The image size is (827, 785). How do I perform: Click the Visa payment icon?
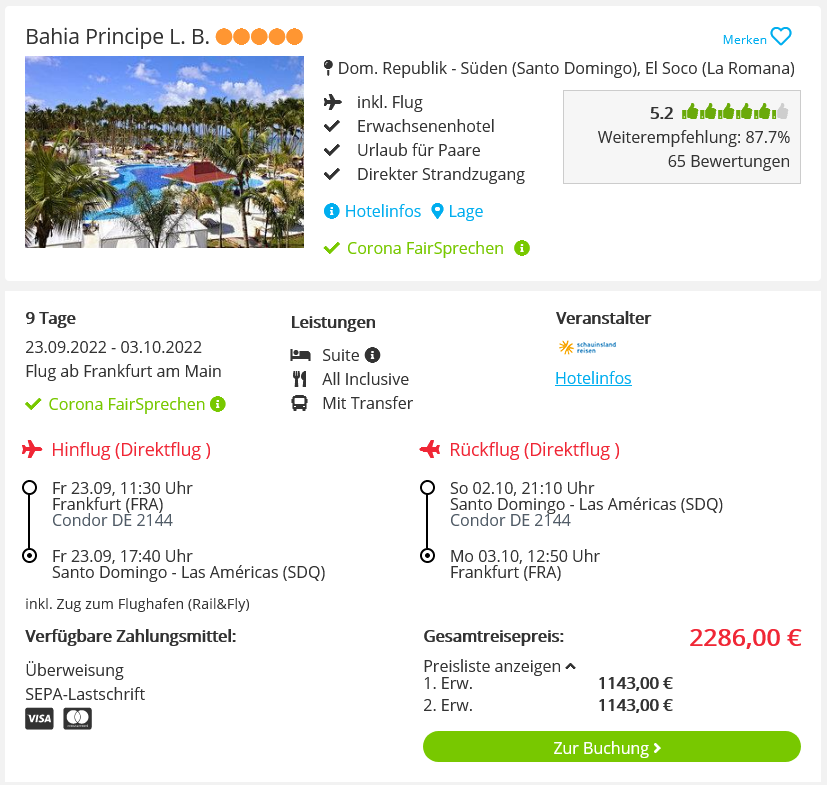pos(40,719)
